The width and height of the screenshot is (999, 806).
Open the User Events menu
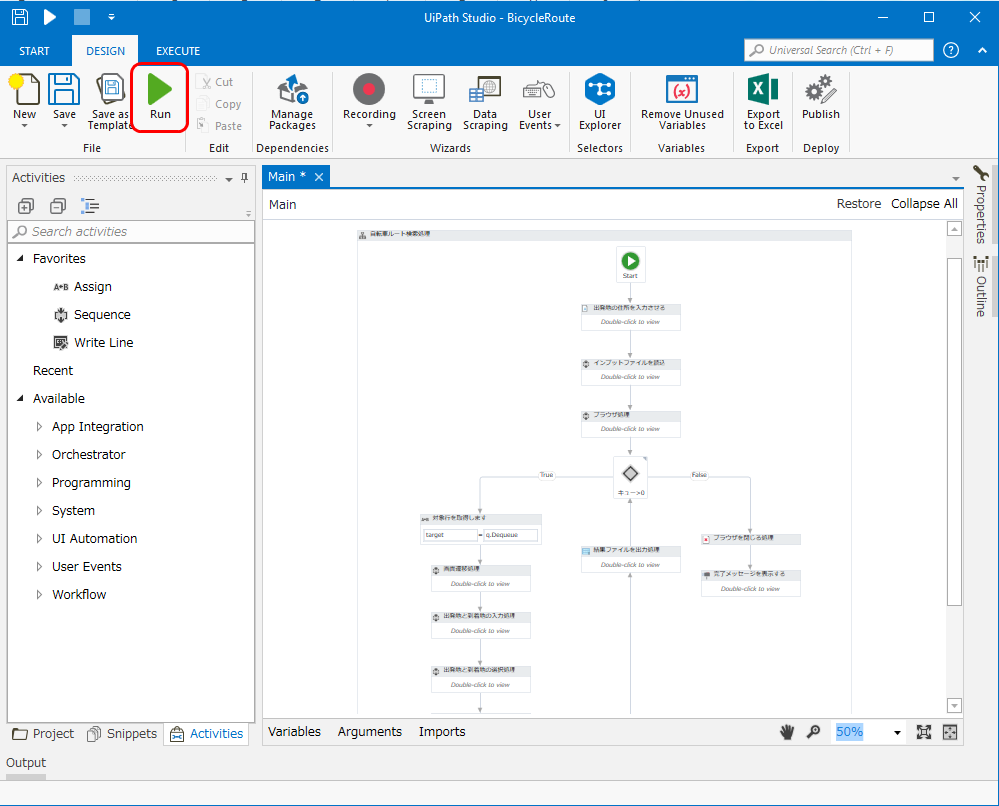point(539,102)
